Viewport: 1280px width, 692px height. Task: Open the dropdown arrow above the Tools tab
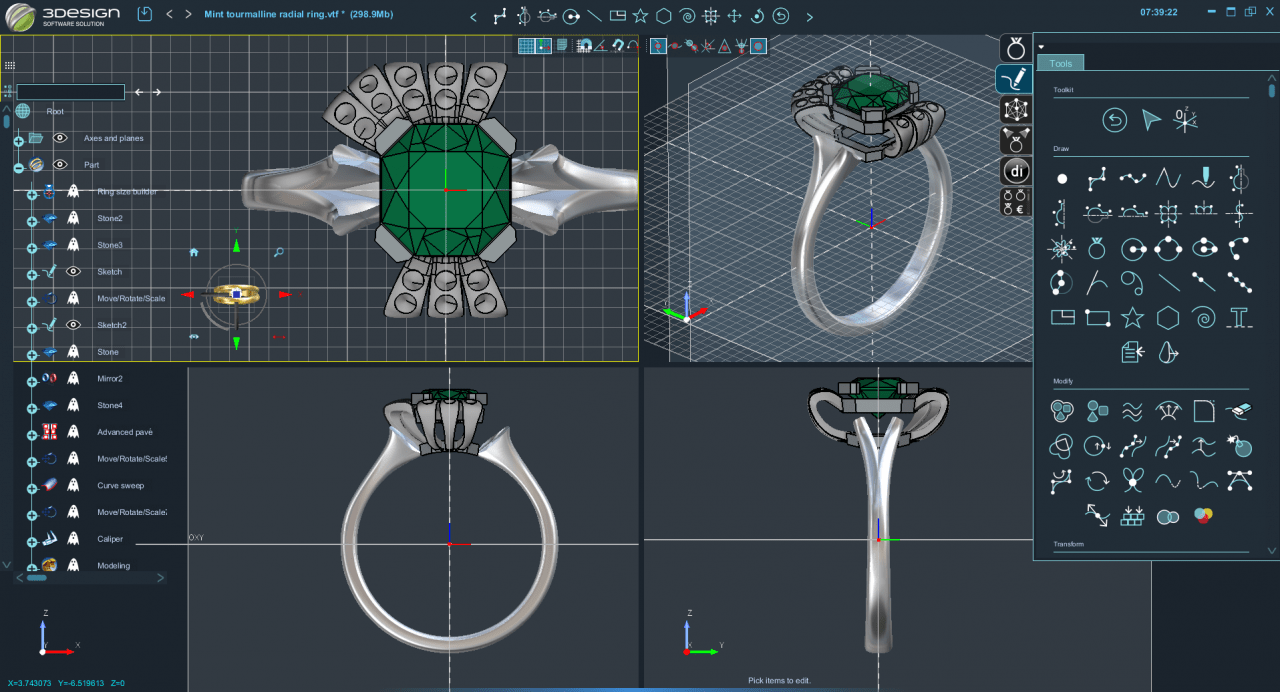point(1041,45)
